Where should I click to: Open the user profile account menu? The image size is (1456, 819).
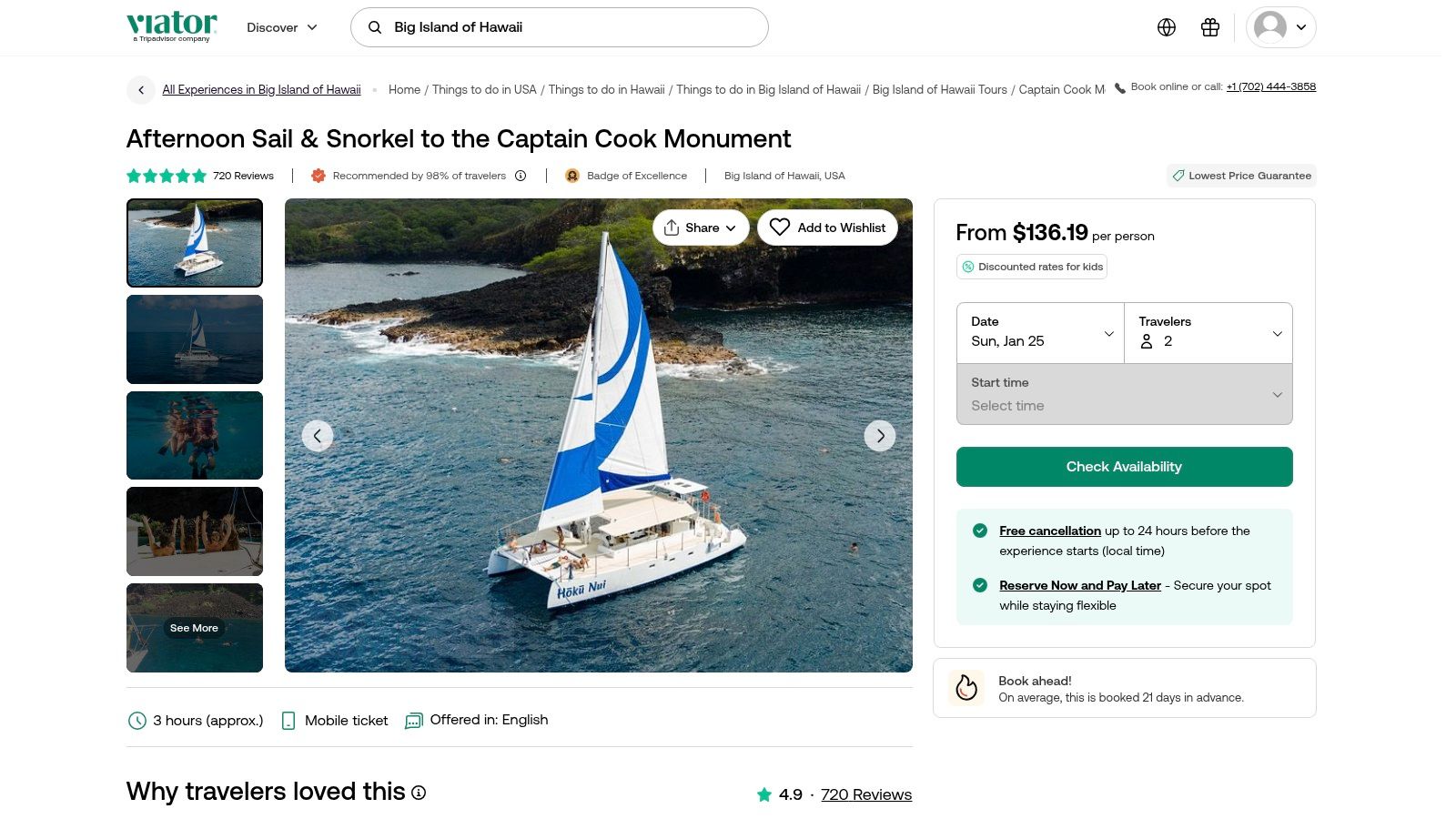click(x=1280, y=27)
